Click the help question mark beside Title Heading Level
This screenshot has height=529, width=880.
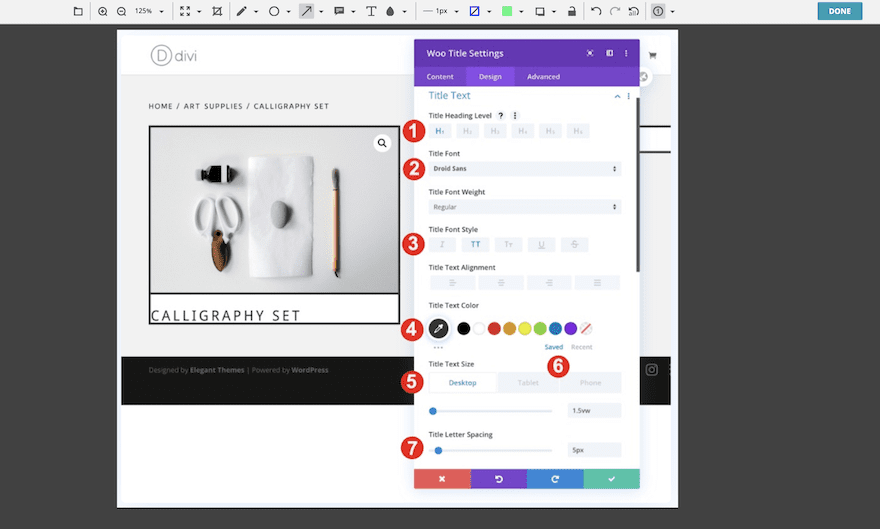(501, 116)
